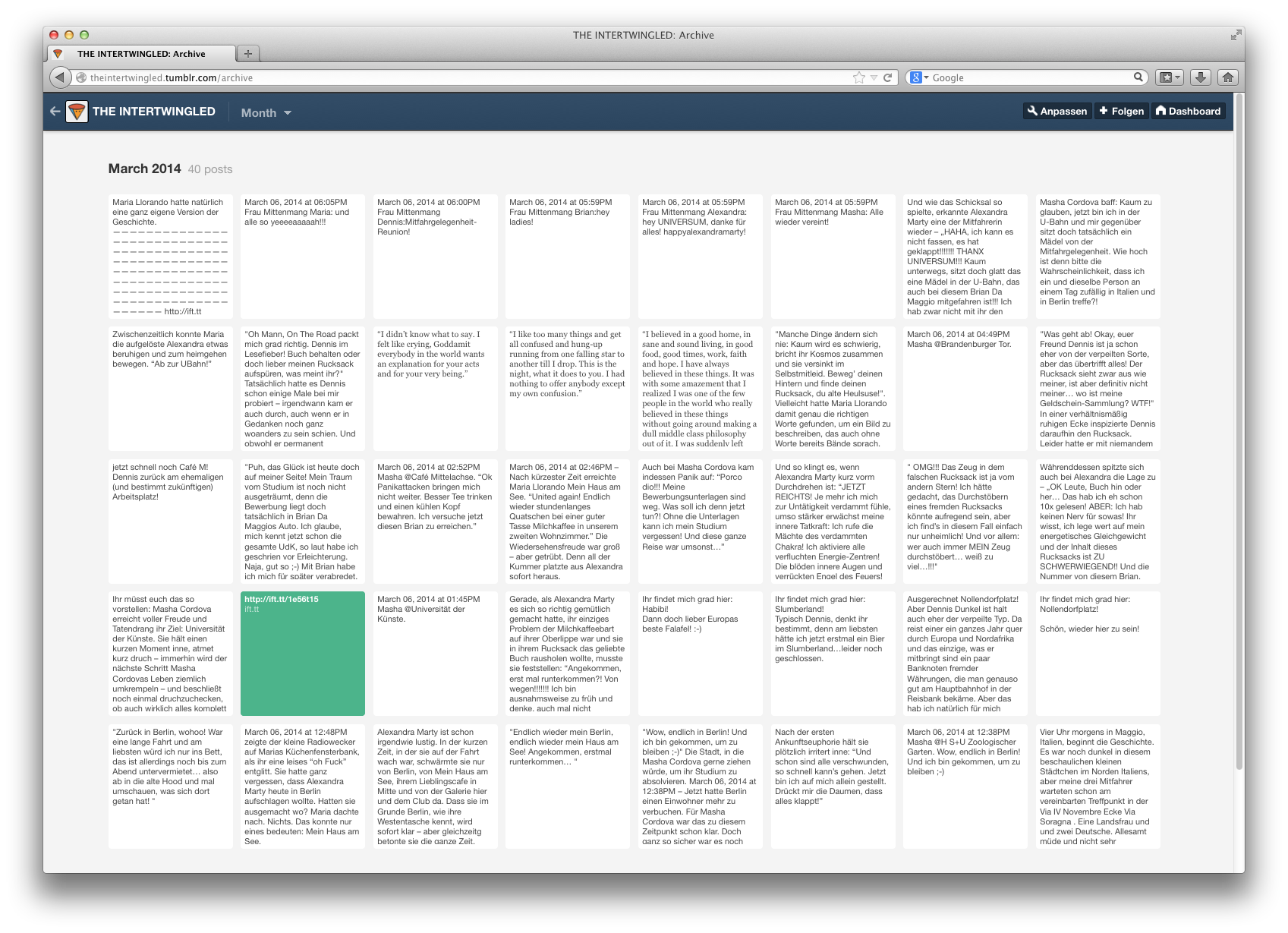Open a new browser tab

[x=248, y=53]
